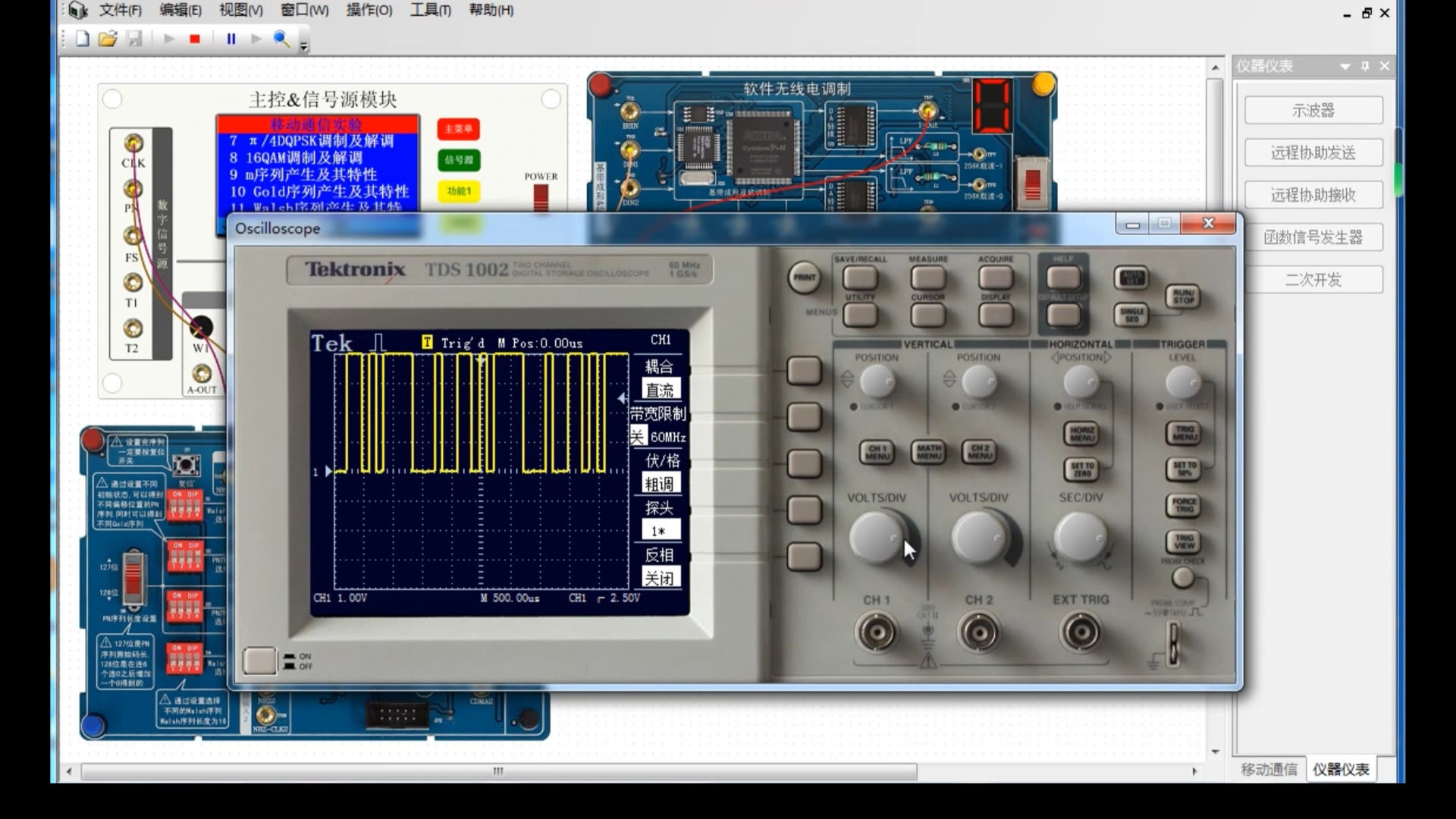Toggle the RUN/STOP oscilloscope button
Viewport: 1456px width, 819px height.
pyautogui.click(x=1184, y=296)
